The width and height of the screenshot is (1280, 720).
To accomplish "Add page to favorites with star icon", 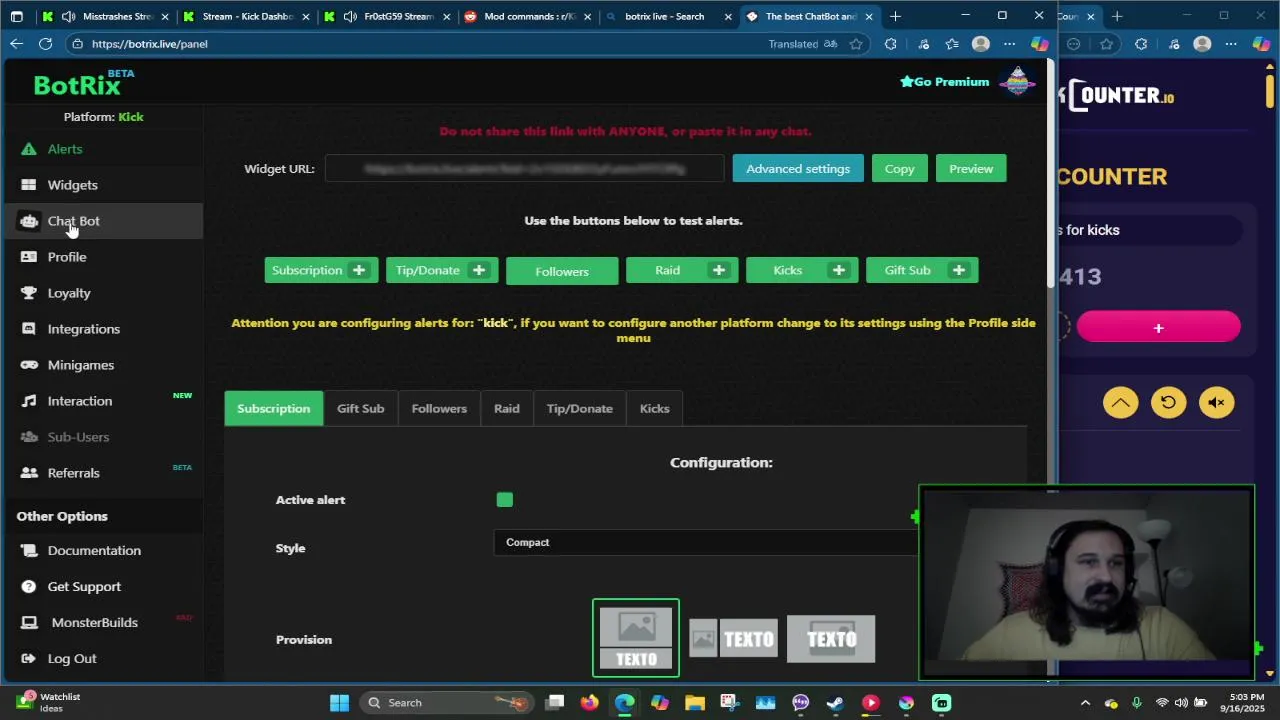I will (856, 44).
